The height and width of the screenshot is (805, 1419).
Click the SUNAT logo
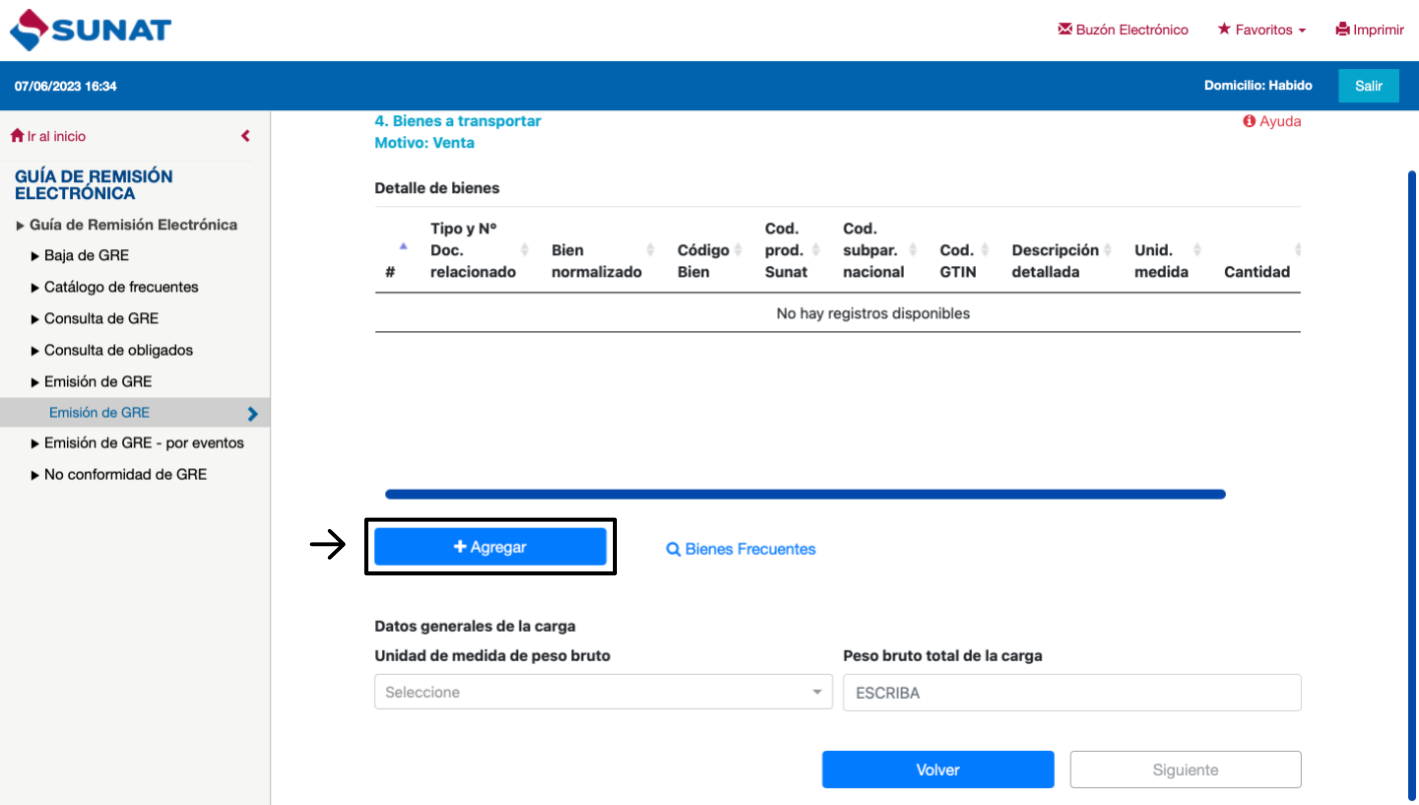[x=91, y=30]
